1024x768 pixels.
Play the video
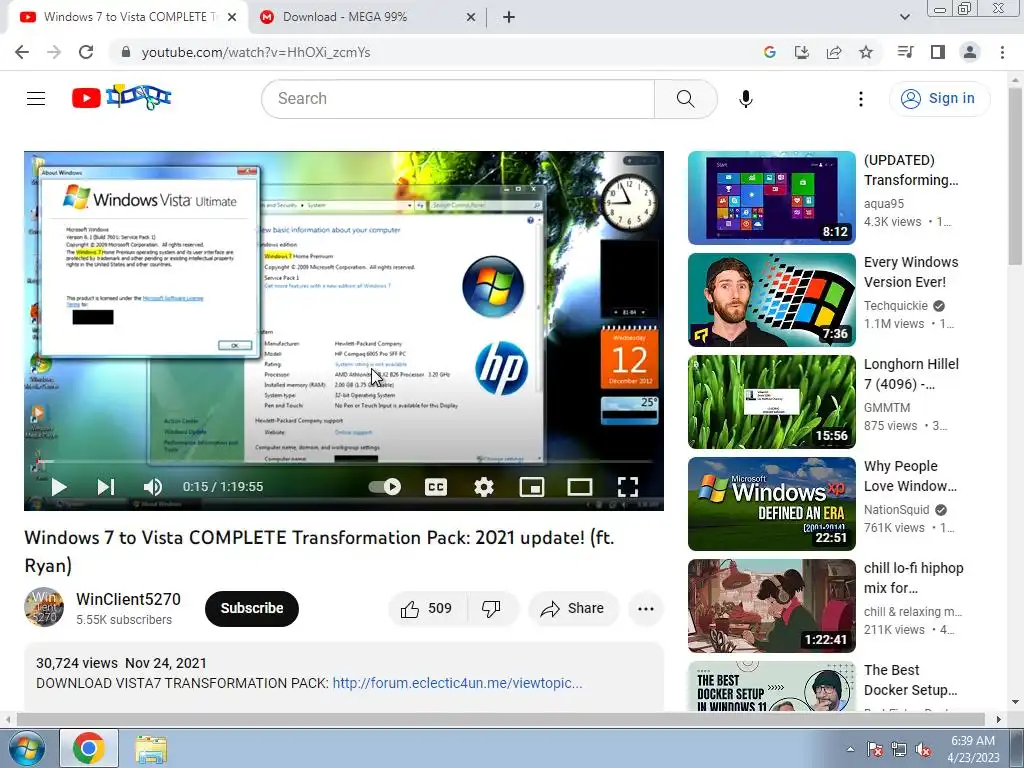tap(59, 487)
